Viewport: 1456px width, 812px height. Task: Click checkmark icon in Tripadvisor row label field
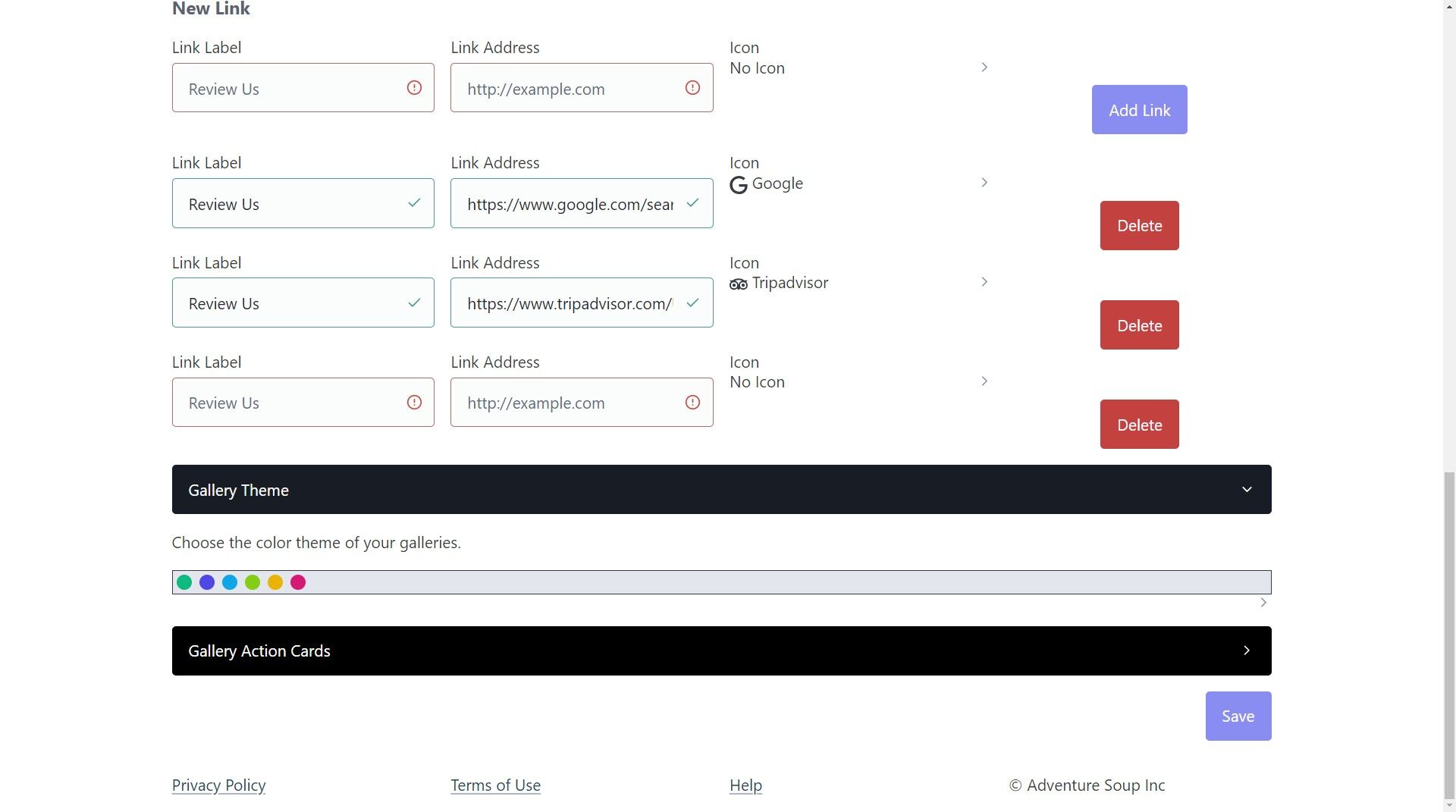coord(414,303)
